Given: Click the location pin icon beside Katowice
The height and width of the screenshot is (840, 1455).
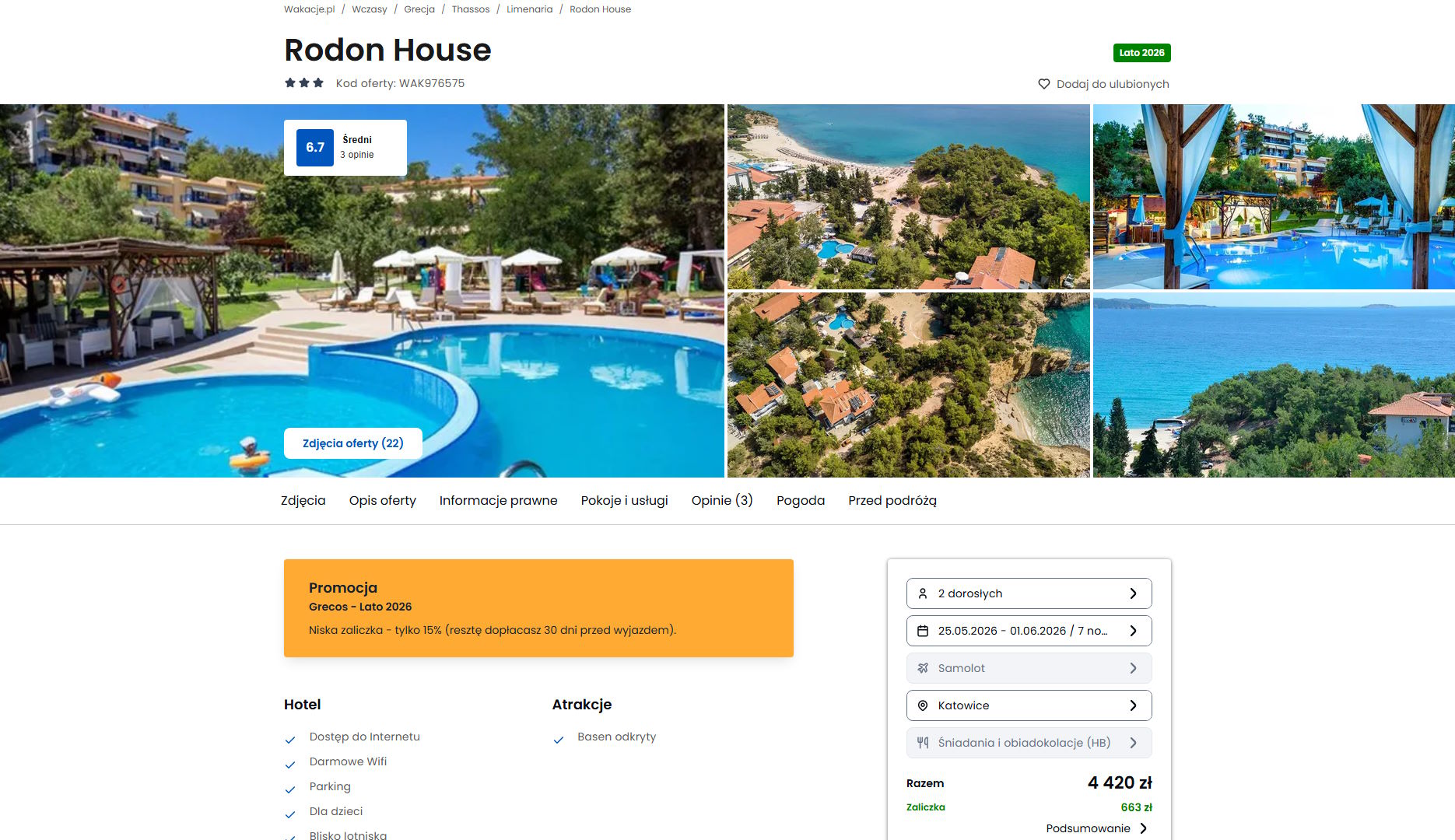Looking at the screenshot, I should click(923, 705).
